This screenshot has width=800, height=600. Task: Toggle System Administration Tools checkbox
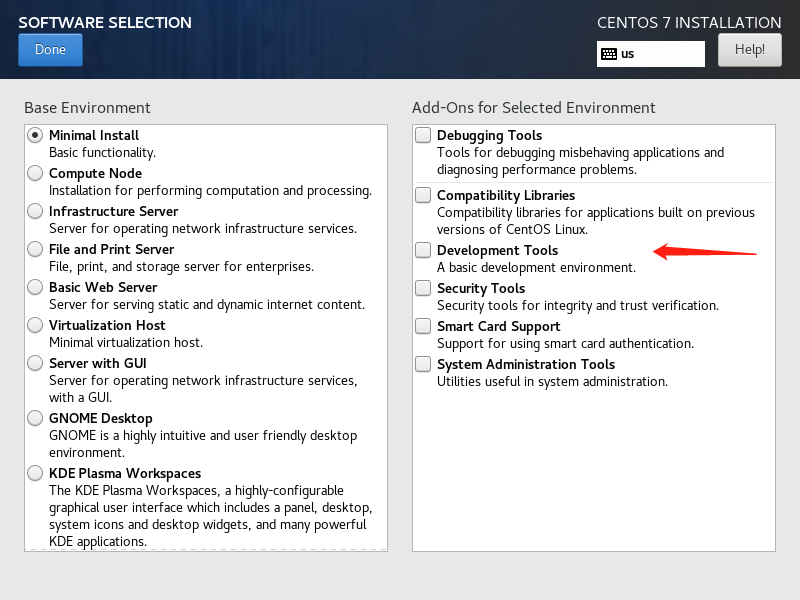(424, 364)
